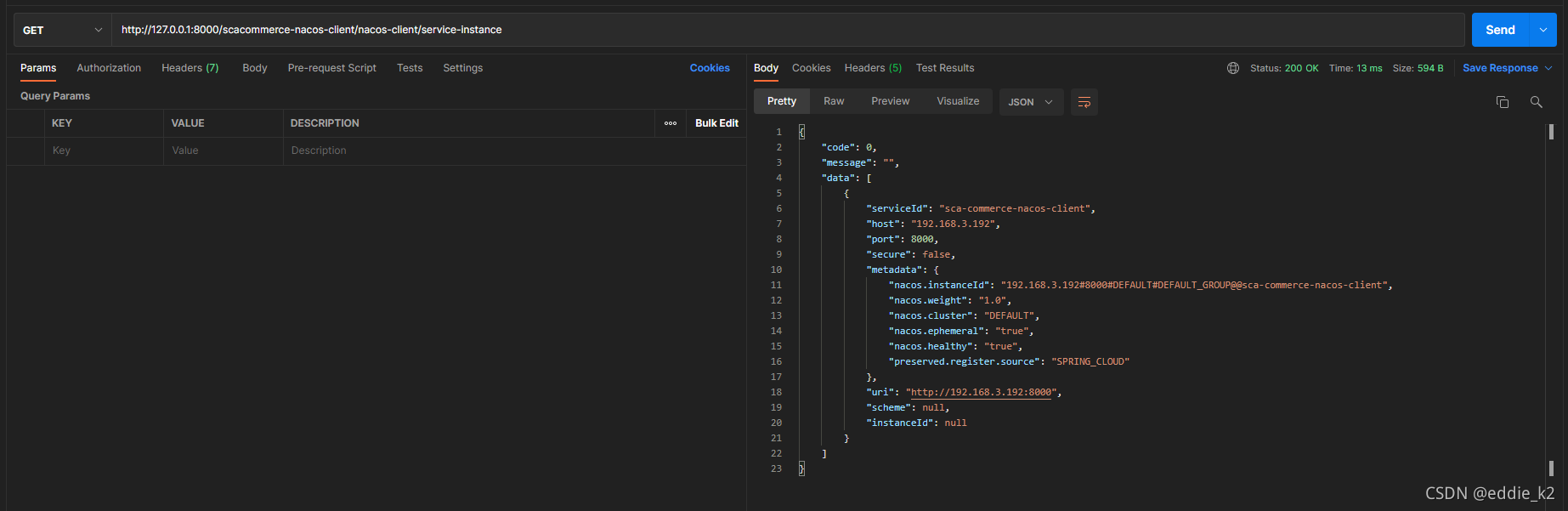Open the http://192.168.3.192:8000 link in response
The image size is (1568, 511).
(981, 392)
